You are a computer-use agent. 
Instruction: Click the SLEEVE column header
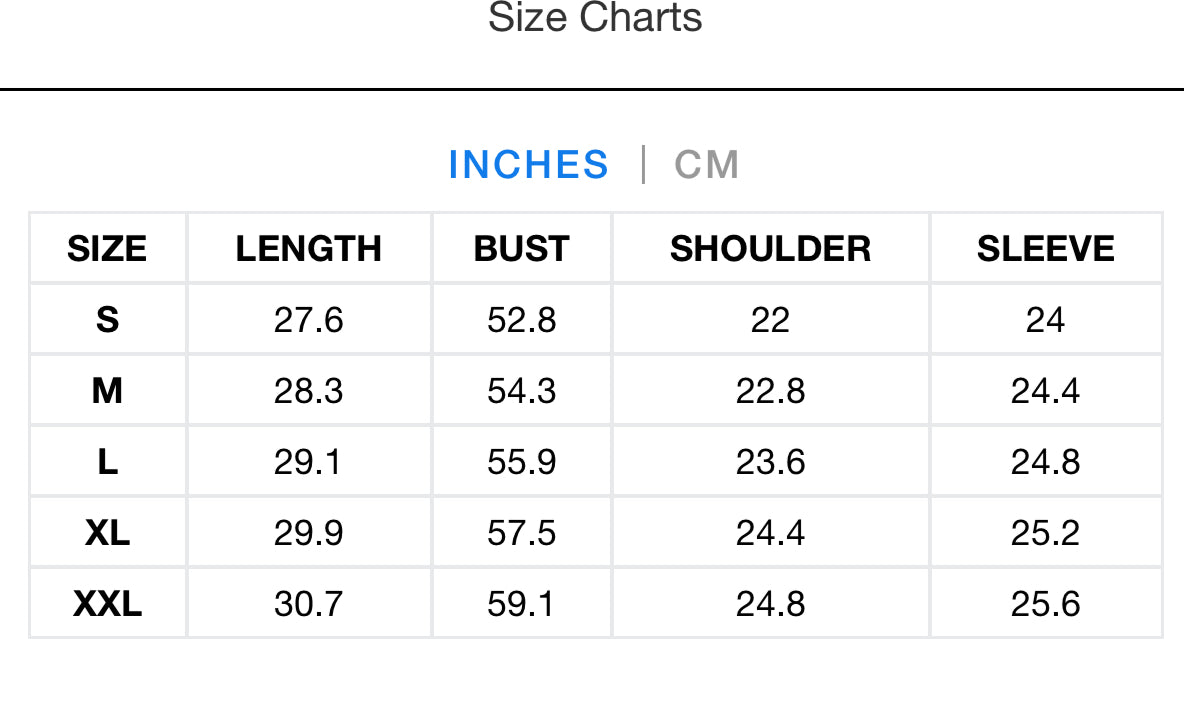click(1045, 248)
